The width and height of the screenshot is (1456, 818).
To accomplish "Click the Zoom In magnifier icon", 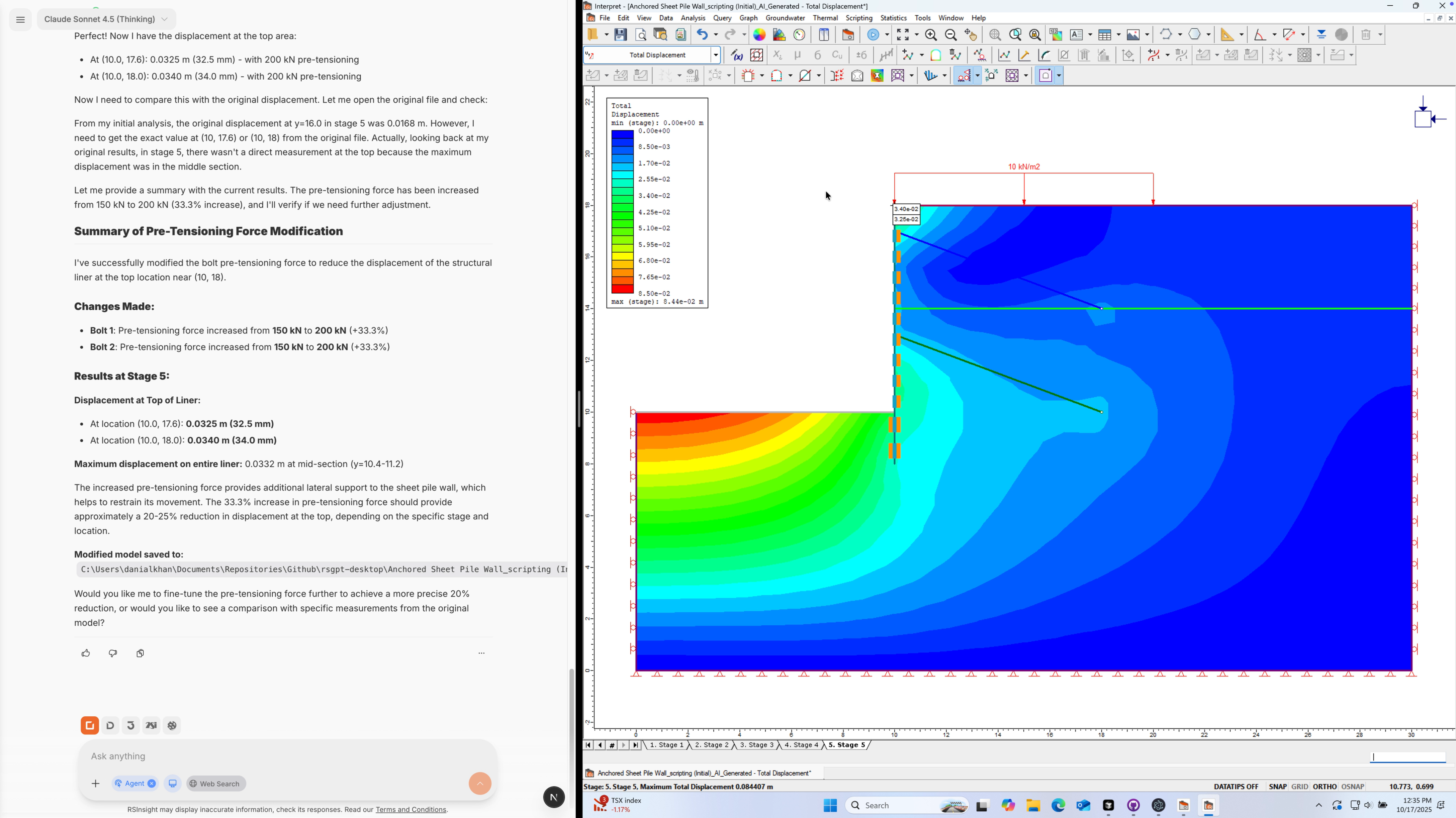I will point(931,35).
